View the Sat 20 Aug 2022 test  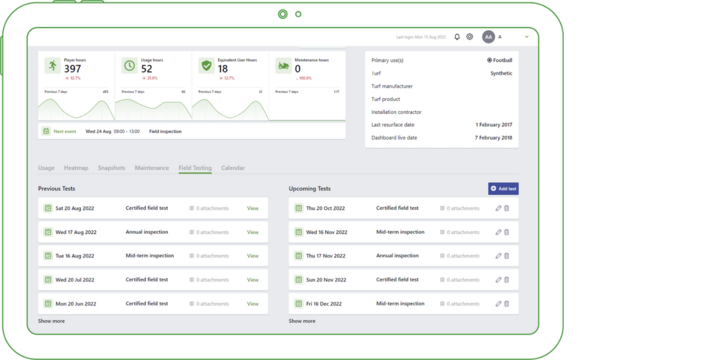click(x=253, y=208)
